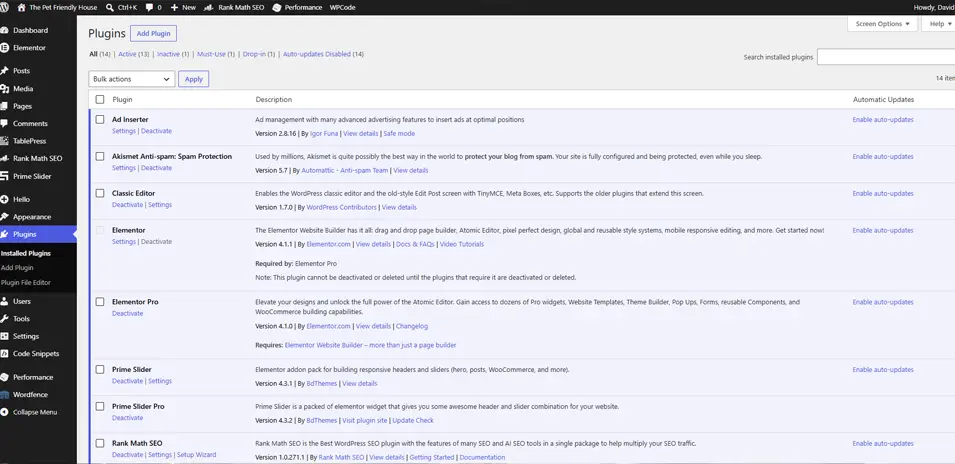Click the Collapse Menu icon
This screenshot has height=464, width=955.
point(4,412)
